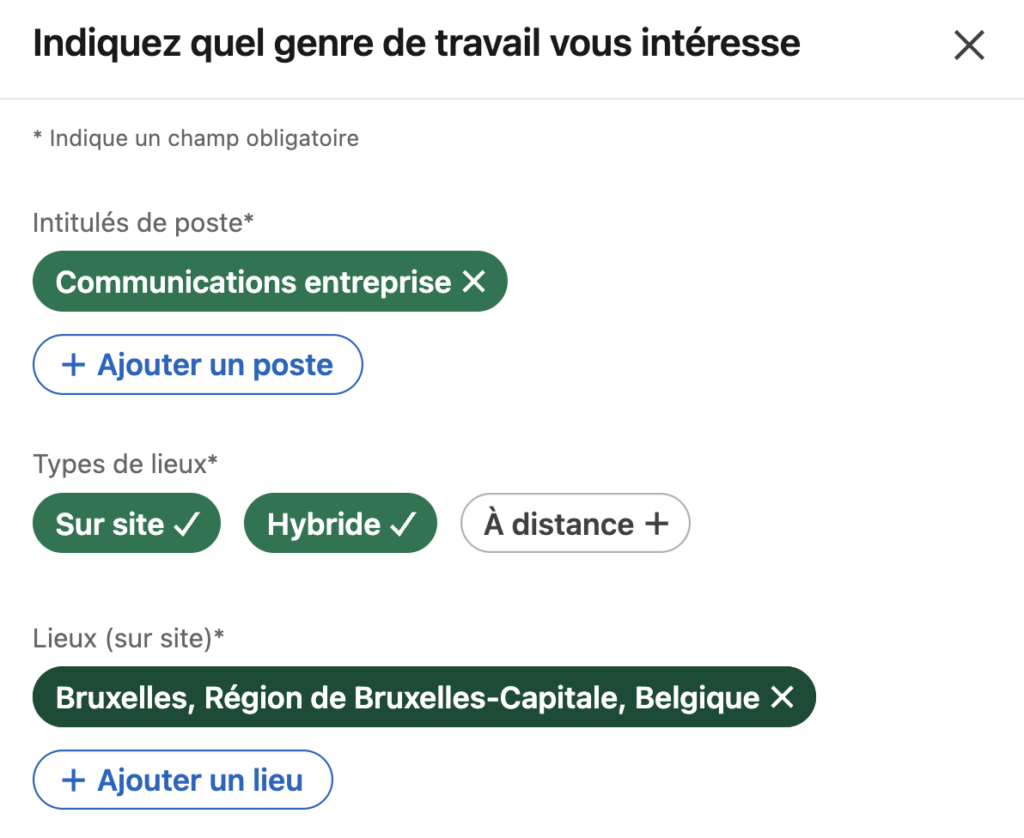Close the job preferences dialog
The height and width of the screenshot is (838, 1024).
click(x=969, y=46)
